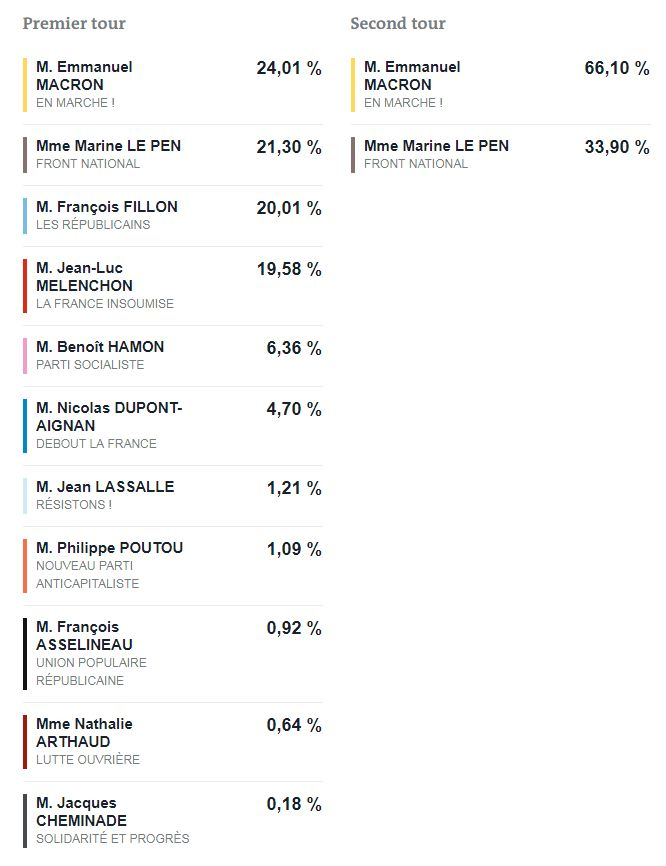Select M. Jacques CHEMINADE name
Viewport: 666px width, 866px height.
pyautogui.click(x=81, y=812)
